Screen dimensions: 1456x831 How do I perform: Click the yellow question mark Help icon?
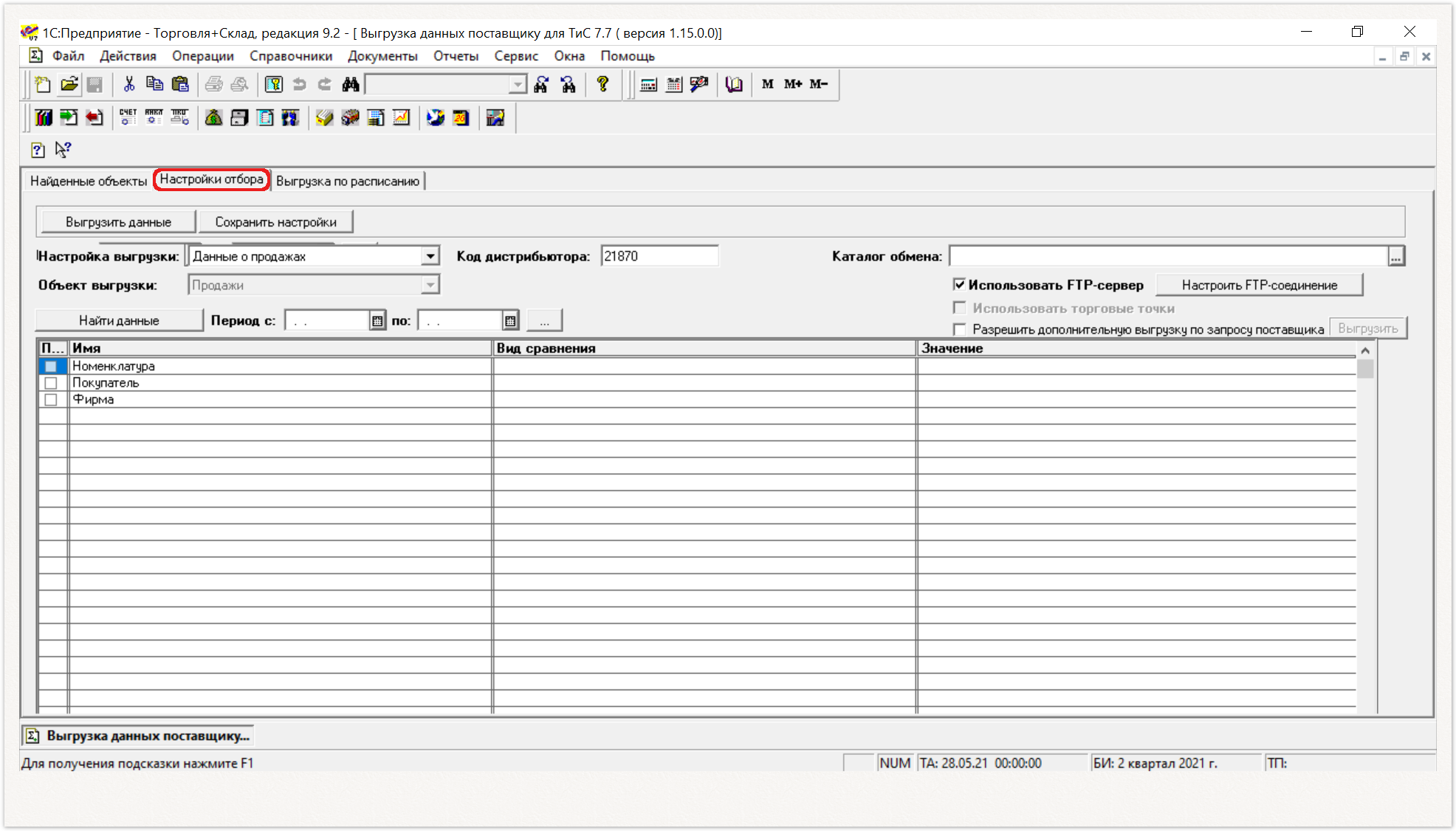(x=603, y=84)
